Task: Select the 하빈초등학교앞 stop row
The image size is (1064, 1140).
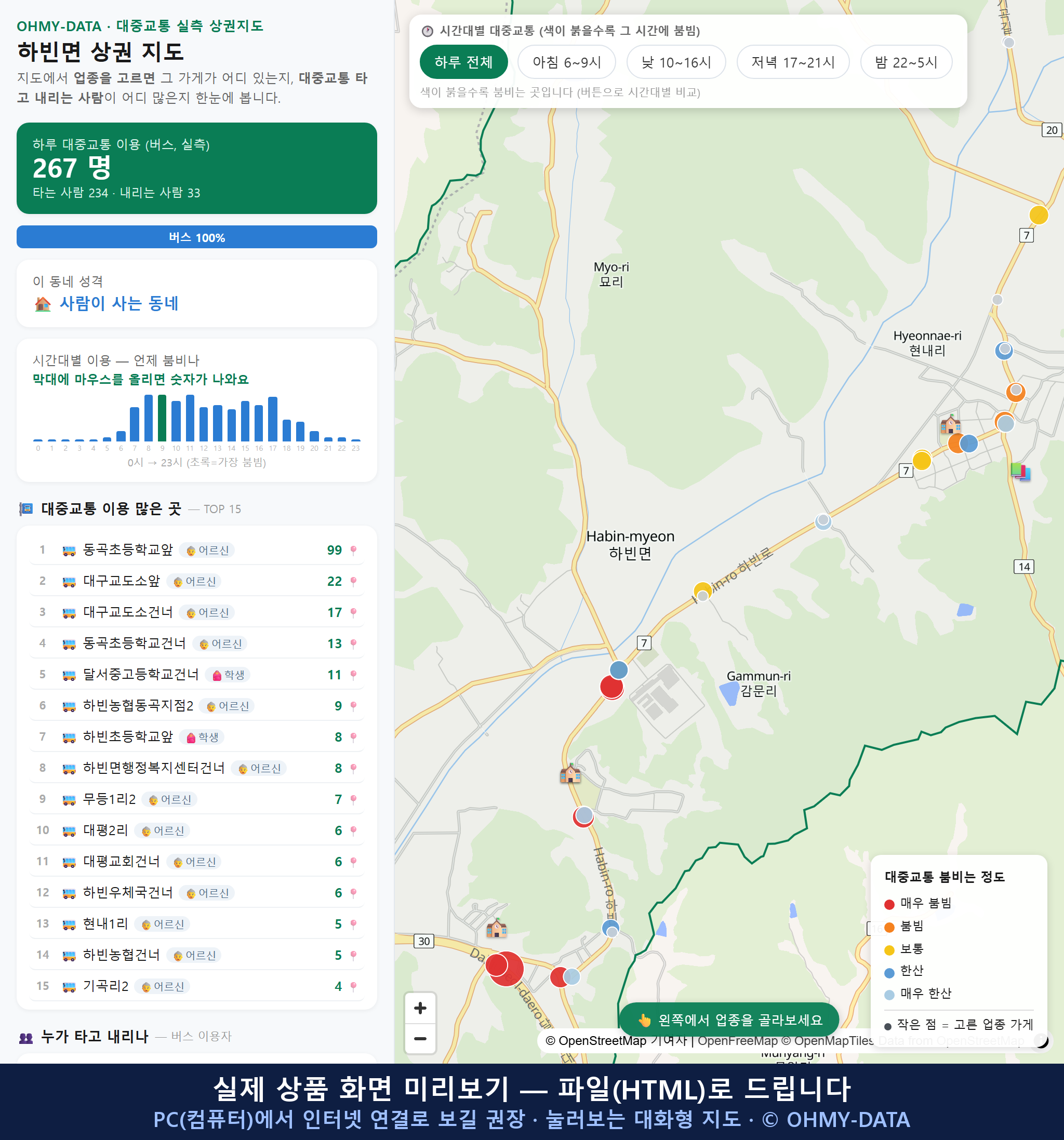Action: point(197,737)
